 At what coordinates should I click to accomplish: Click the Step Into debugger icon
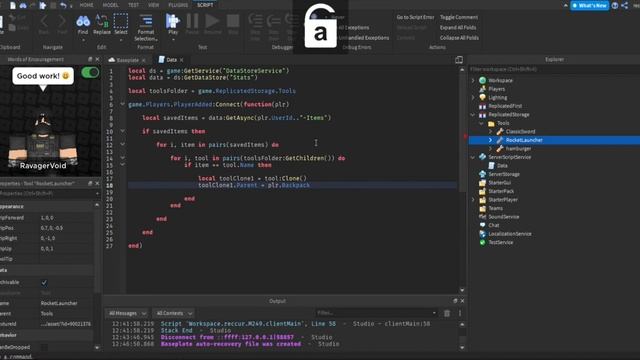[x=256, y=20]
